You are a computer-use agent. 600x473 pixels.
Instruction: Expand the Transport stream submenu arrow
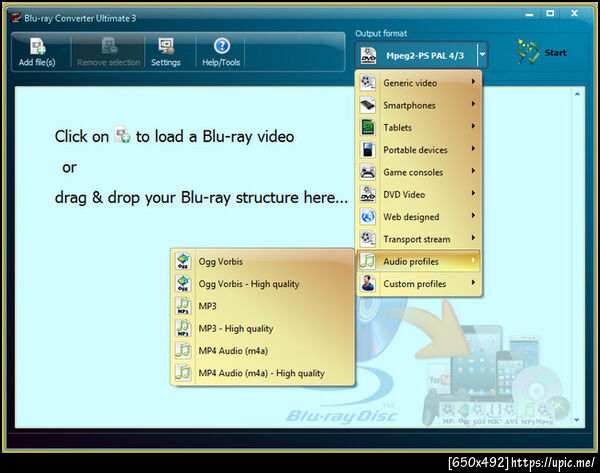(473, 238)
